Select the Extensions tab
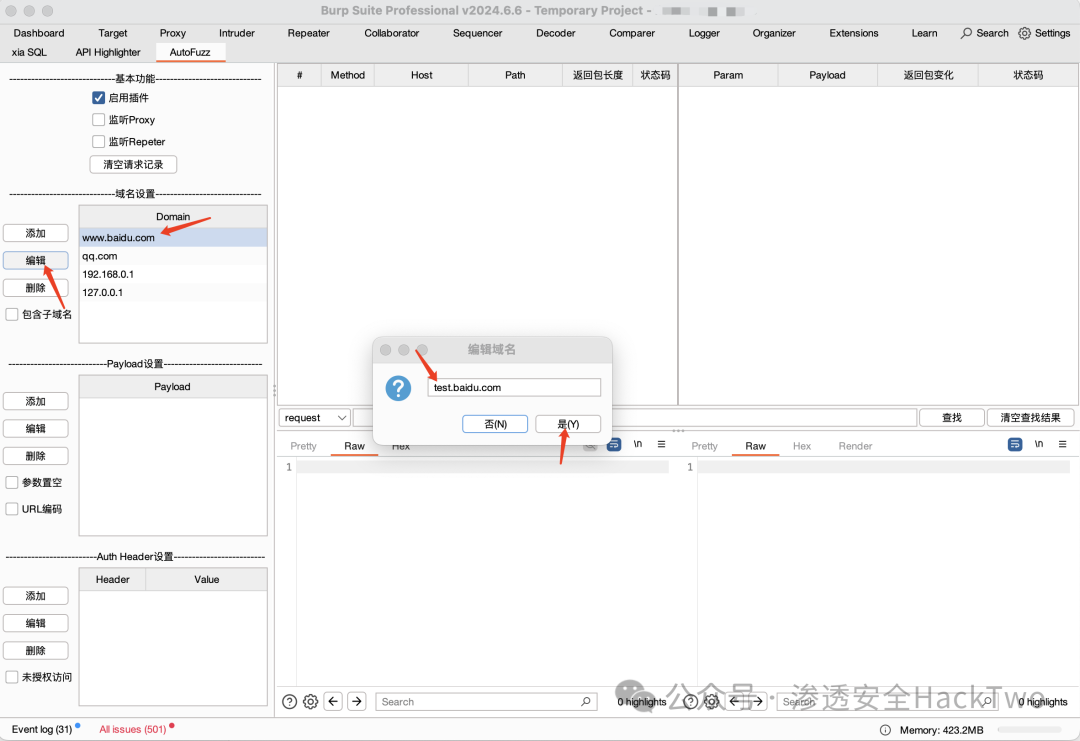This screenshot has width=1080, height=741. point(853,33)
